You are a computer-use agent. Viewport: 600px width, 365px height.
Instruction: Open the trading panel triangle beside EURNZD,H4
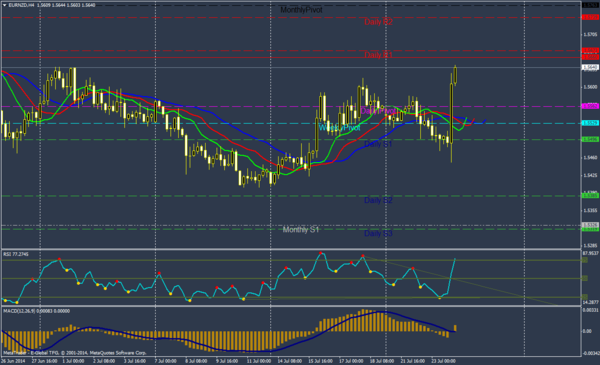point(4,5)
